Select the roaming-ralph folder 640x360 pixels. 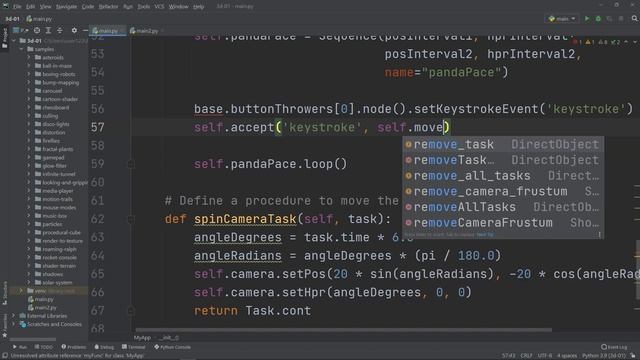click(x=56, y=249)
